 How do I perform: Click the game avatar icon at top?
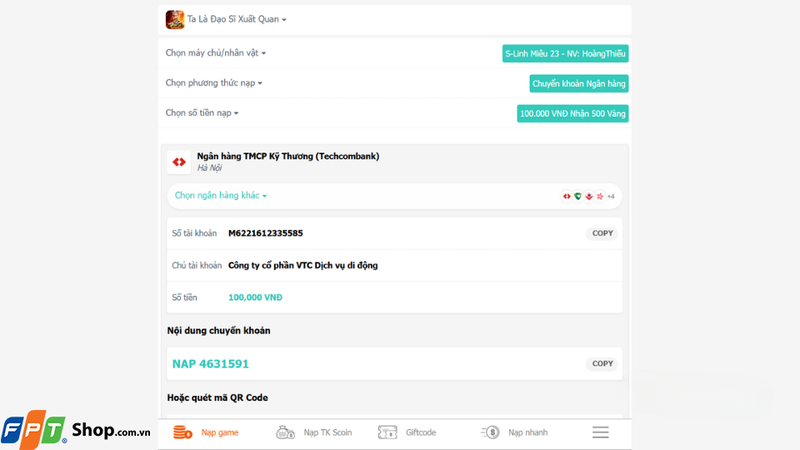pos(174,19)
